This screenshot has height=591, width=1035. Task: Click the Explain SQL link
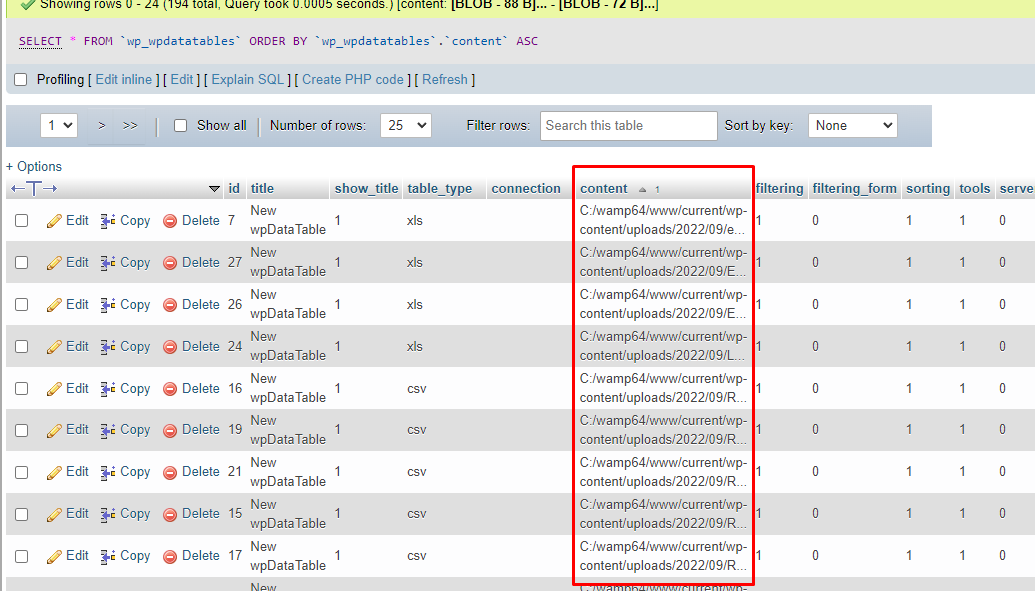point(247,79)
